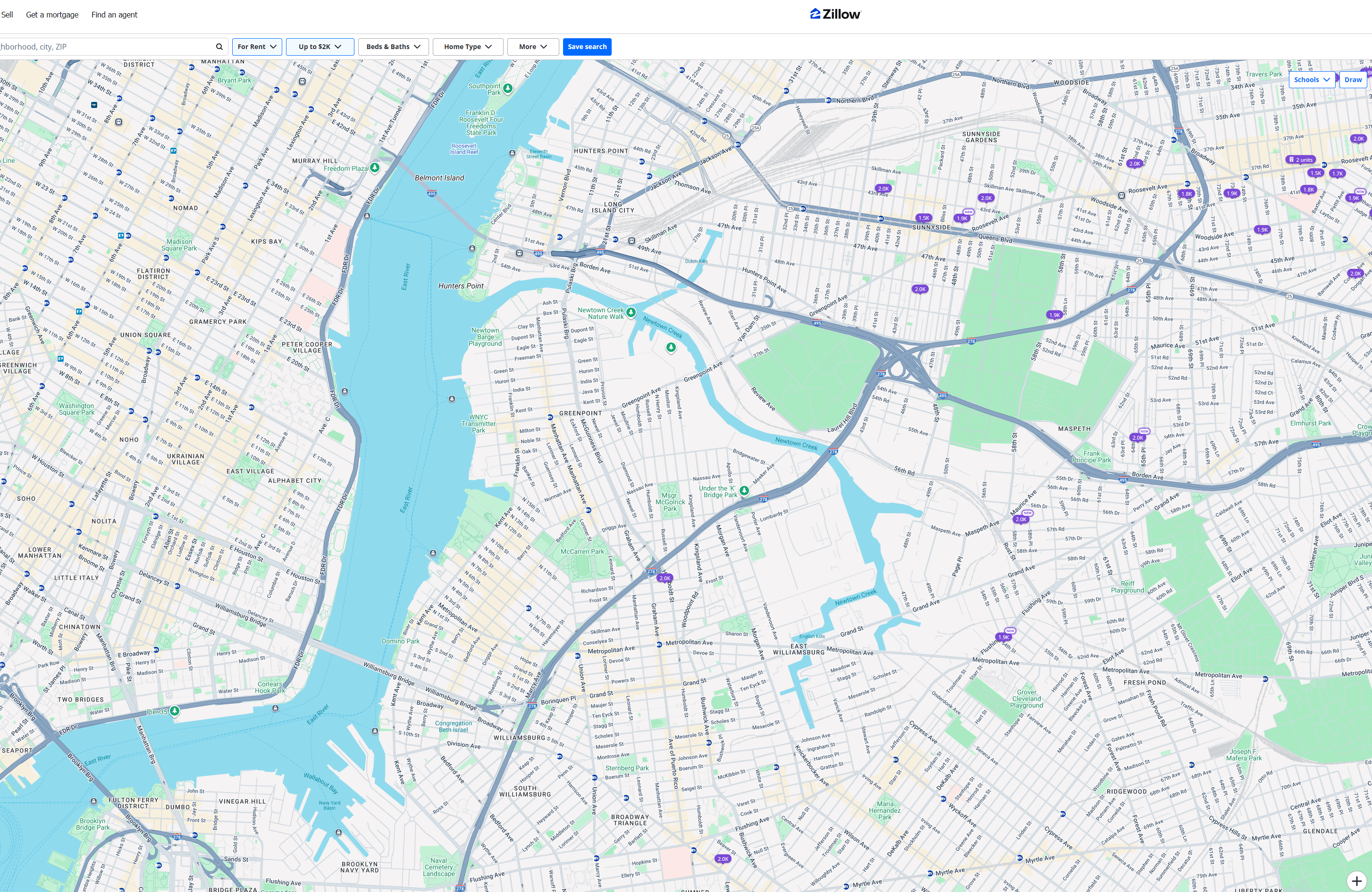The width and height of the screenshot is (1372, 892).
Task: Open the '2 units' listing marker
Action: point(1300,159)
